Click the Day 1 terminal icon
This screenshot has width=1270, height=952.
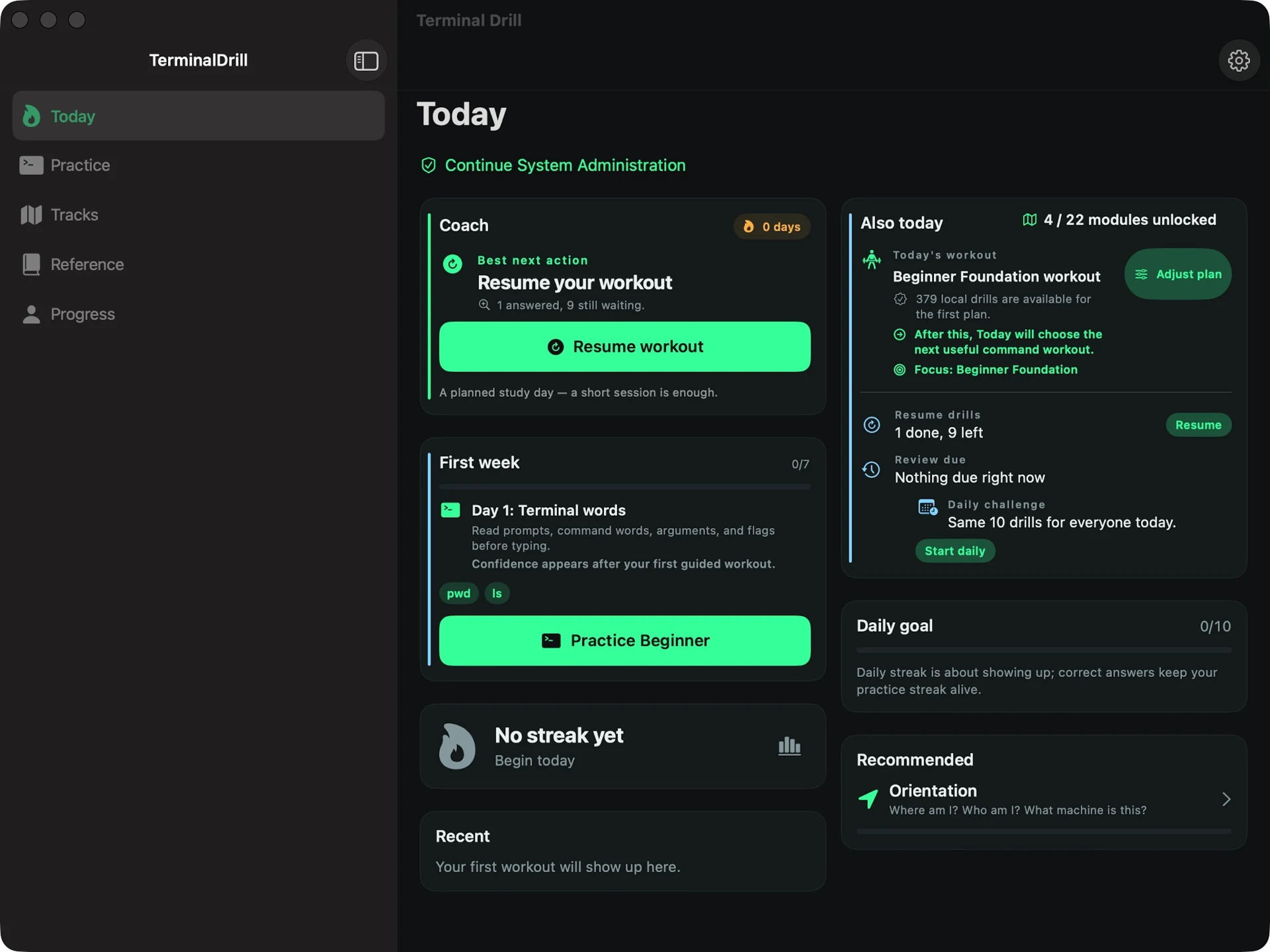(x=450, y=510)
